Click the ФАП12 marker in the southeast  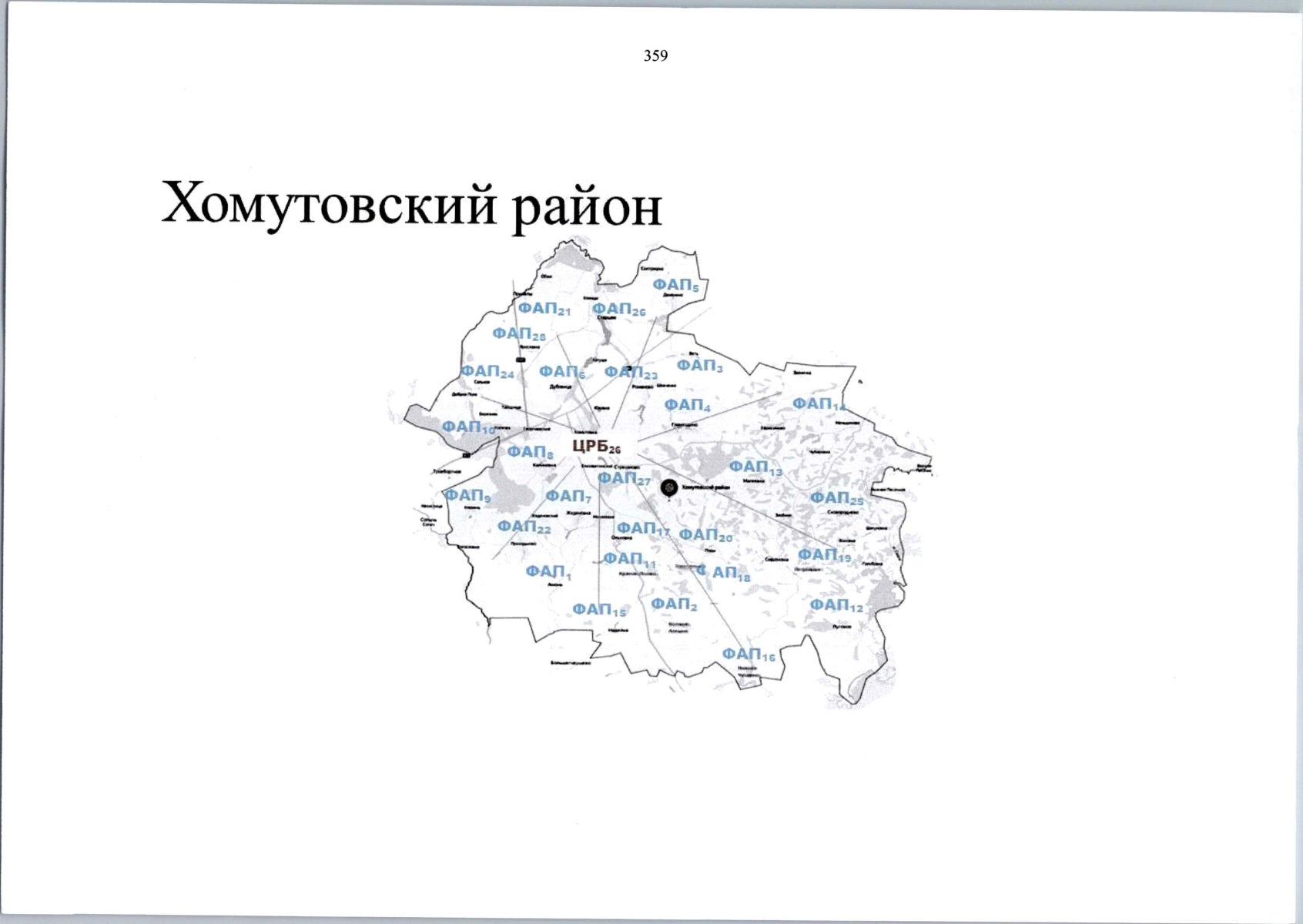[834, 605]
